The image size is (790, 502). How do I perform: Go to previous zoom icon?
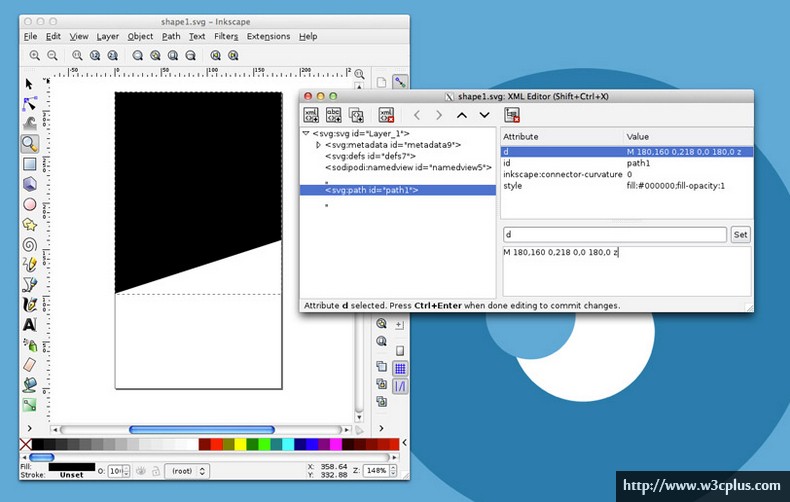point(216,55)
